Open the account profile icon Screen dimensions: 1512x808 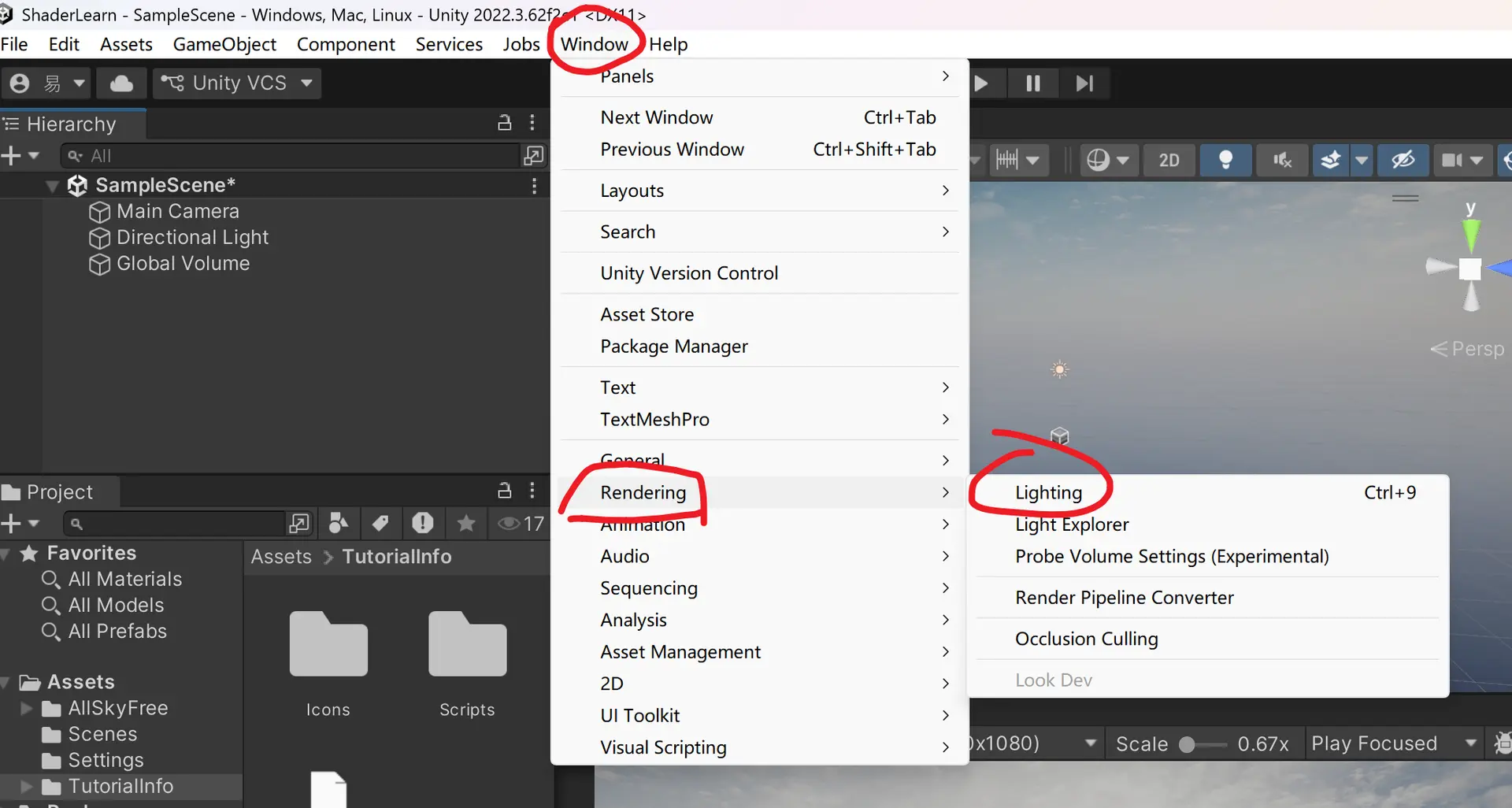(x=20, y=83)
